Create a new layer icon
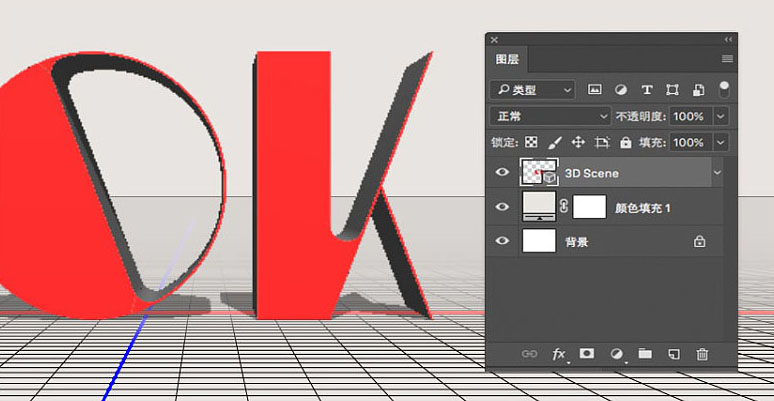 [x=674, y=354]
